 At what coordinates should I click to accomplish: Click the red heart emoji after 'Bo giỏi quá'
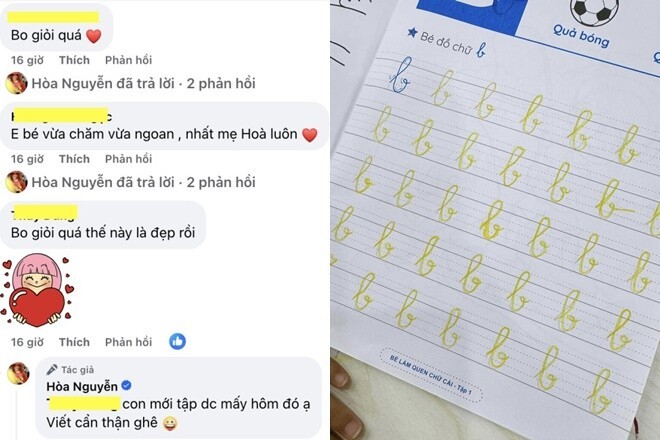(x=93, y=36)
